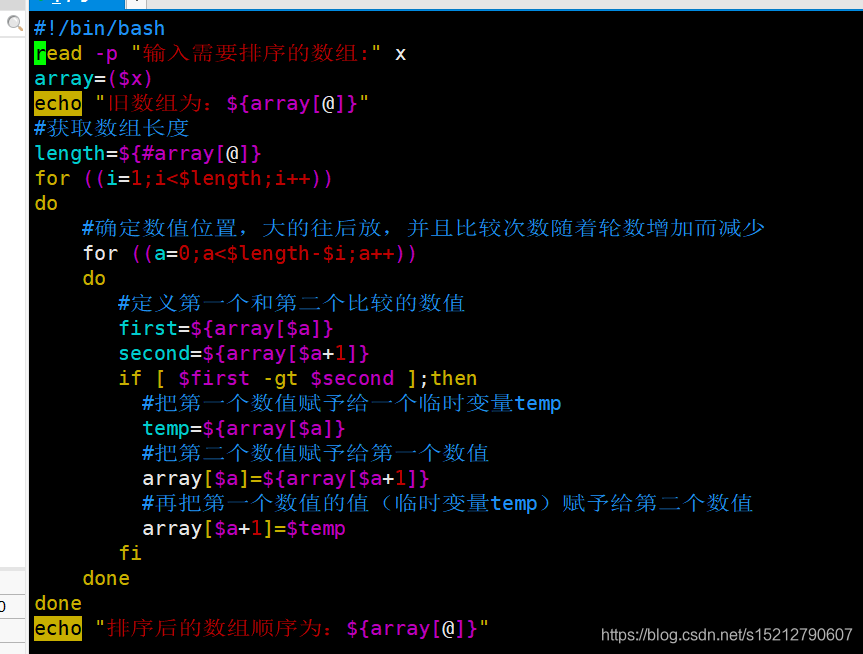Click the prompt string '输入需要排序的数组:'
The image size is (863, 654).
coord(256,53)
